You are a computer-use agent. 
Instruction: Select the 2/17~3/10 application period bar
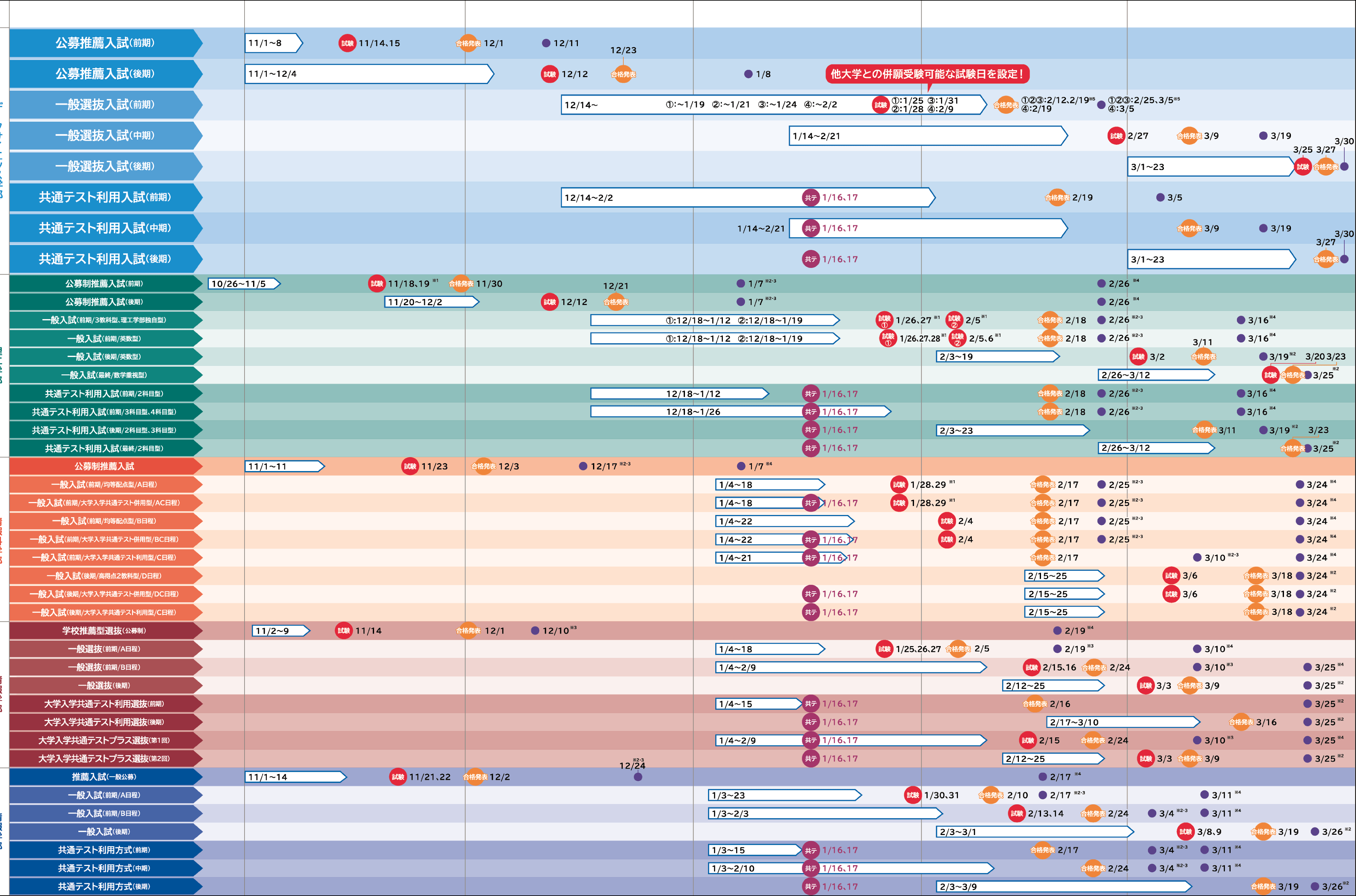tap(1123, 722)
